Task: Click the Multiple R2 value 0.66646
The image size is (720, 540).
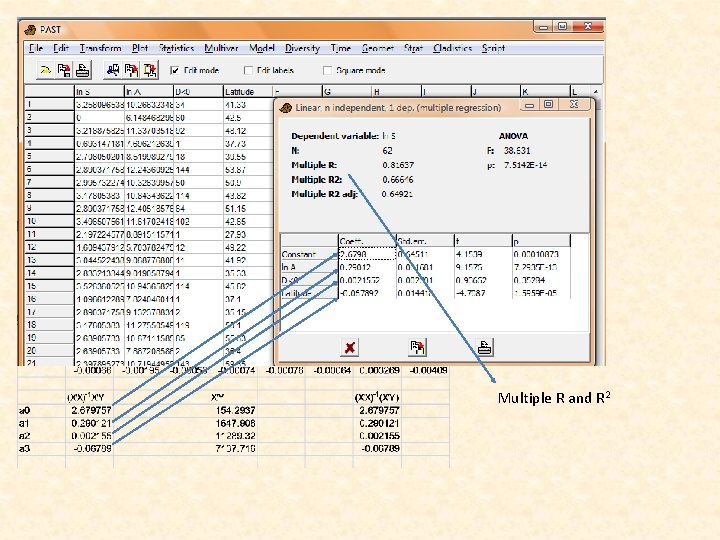Action: click(398, 180)
